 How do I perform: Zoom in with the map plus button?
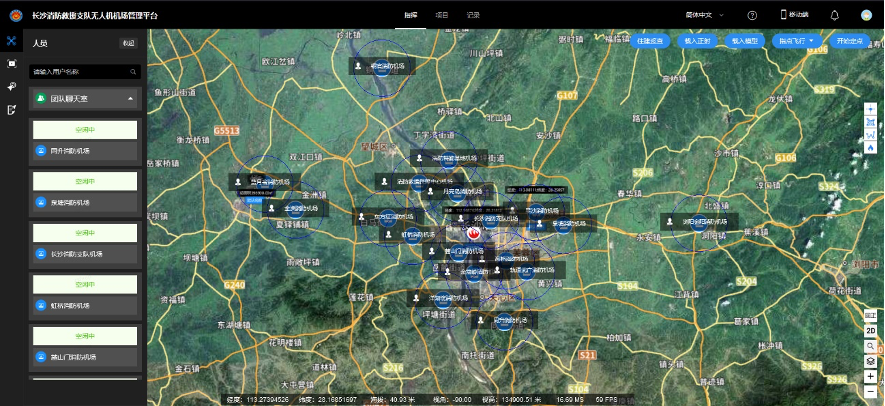coord(871,377)
